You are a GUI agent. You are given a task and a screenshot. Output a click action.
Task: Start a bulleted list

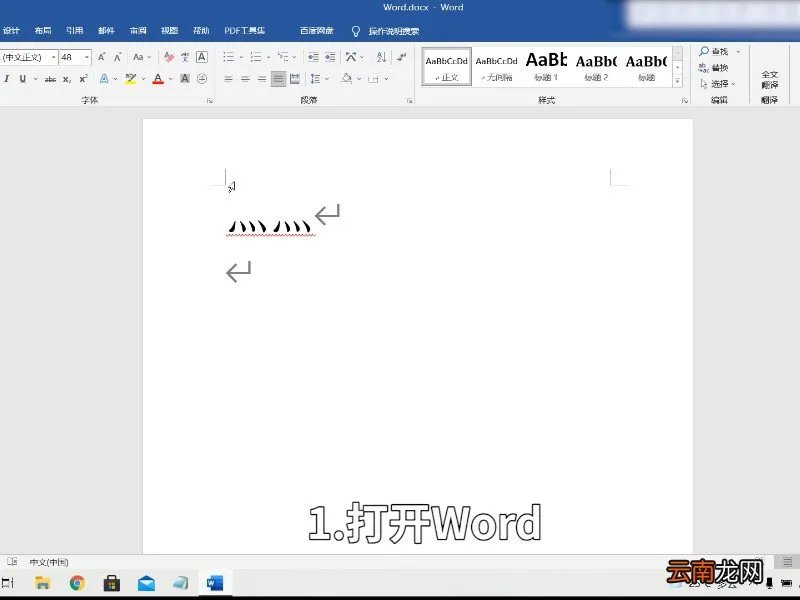click(229, 57)
